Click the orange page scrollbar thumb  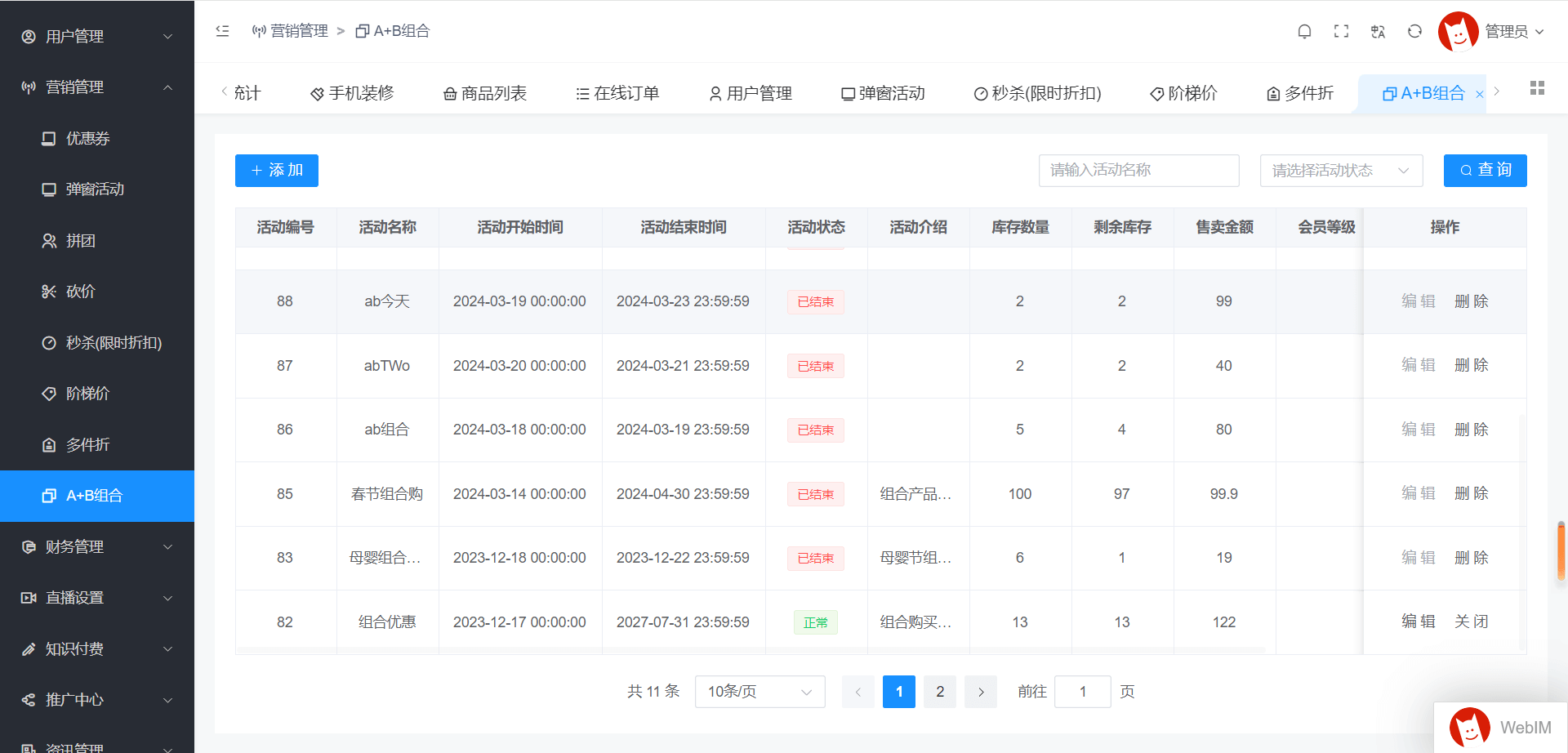[1561, 551]
